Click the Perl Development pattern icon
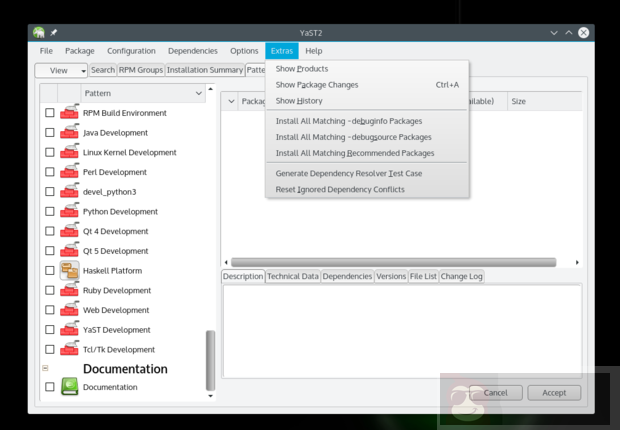Image resolution: width=620 pixels, height=430 pixels. click(69, 172)
